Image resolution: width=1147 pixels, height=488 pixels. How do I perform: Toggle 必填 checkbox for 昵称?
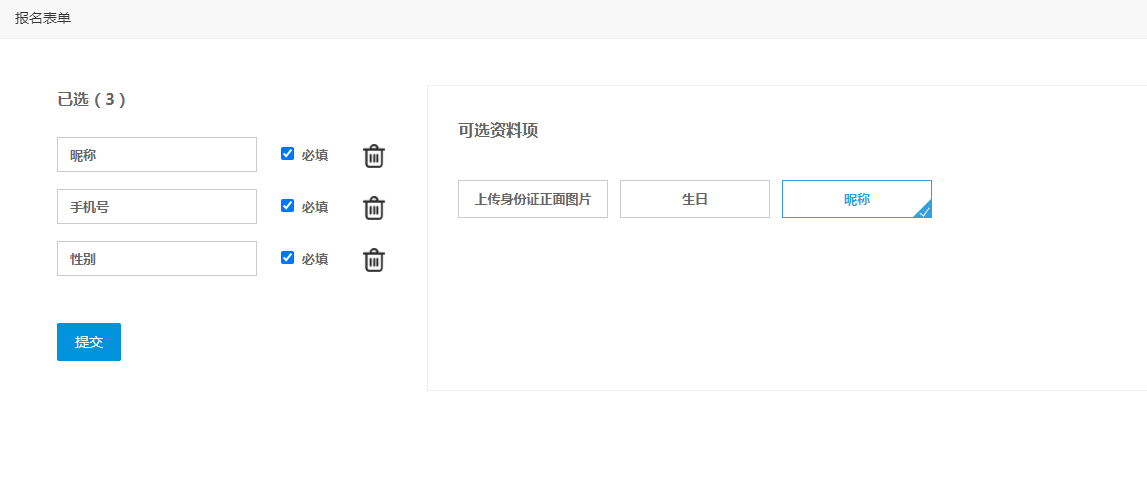[x=287, y=154]
